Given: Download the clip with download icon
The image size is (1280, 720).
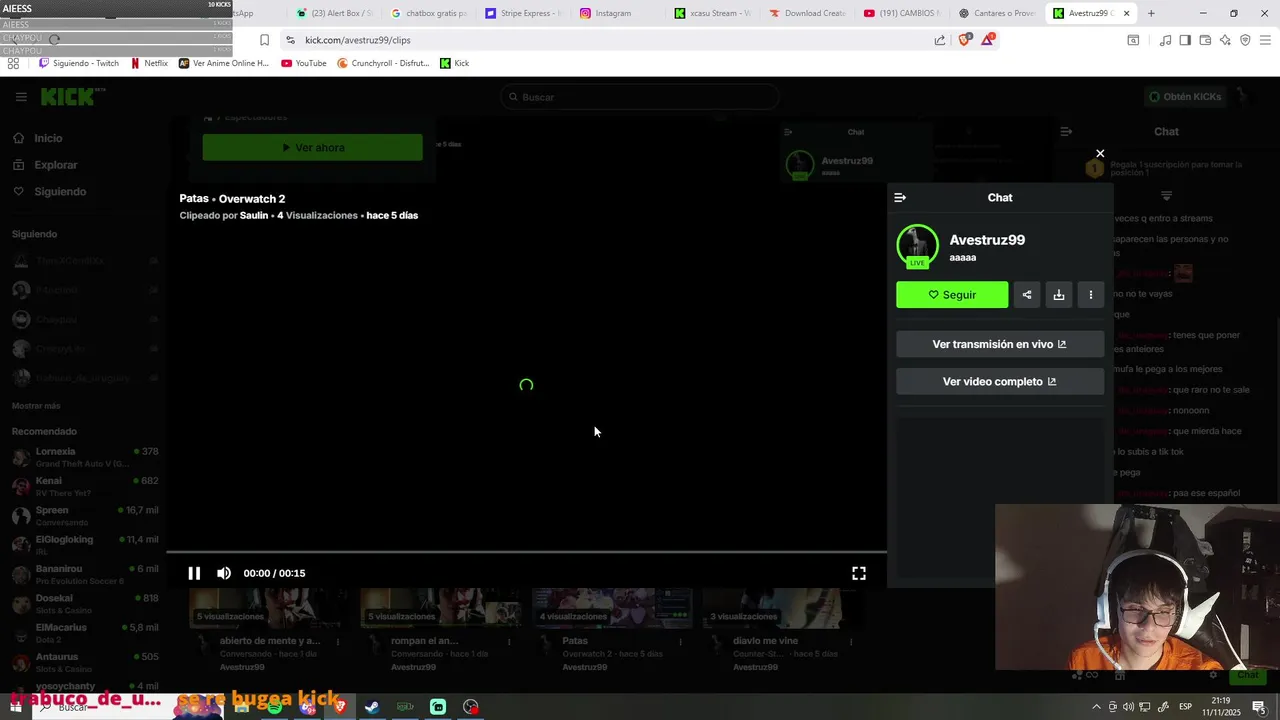Looking at the screenshot, I should click(x=1059, y=295).
